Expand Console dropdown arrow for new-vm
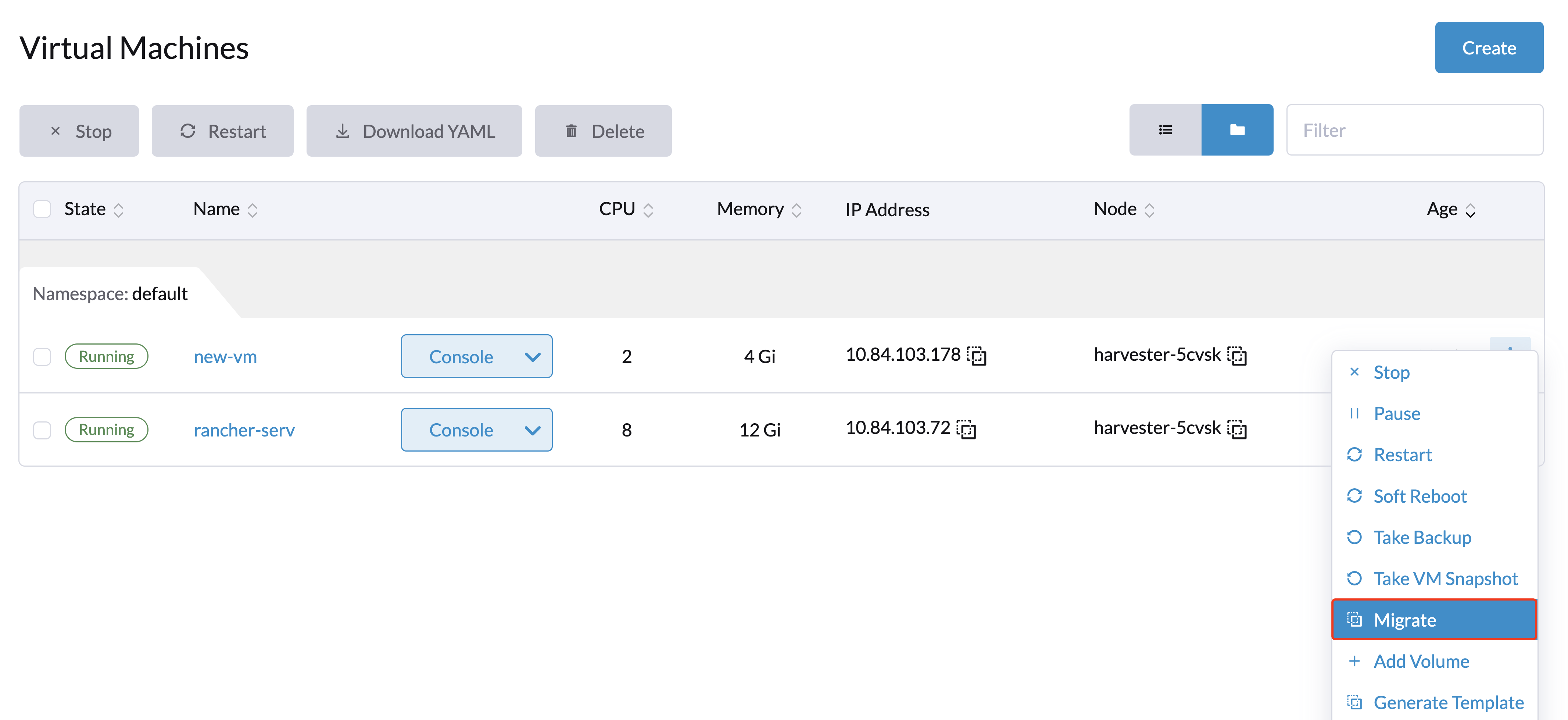Viewport: 1568px width, 720px height. [532, 357]
